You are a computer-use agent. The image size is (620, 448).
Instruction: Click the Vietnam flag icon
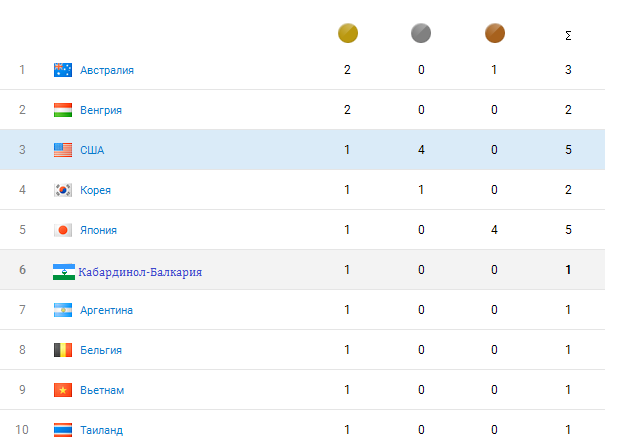pos(63,390)
